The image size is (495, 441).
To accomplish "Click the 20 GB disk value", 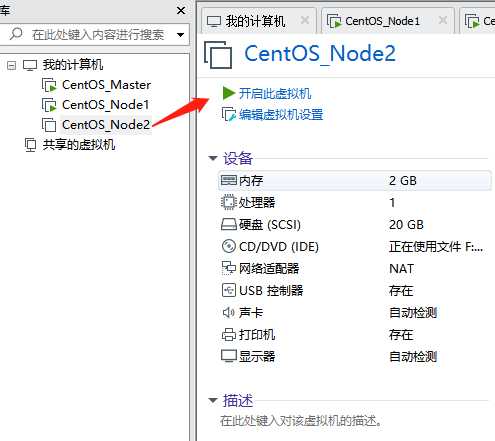I will [x=406, y=225].
